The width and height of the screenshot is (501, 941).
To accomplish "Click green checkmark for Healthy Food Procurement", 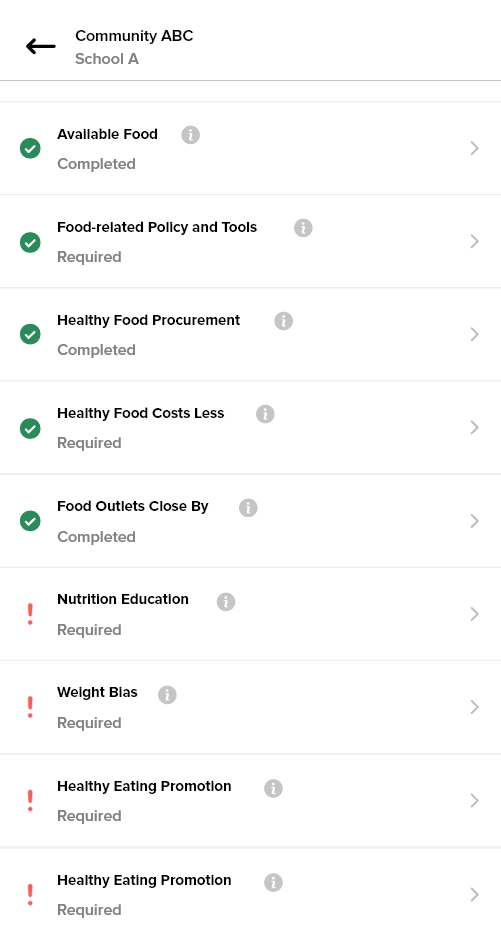I will pos(30,334).
